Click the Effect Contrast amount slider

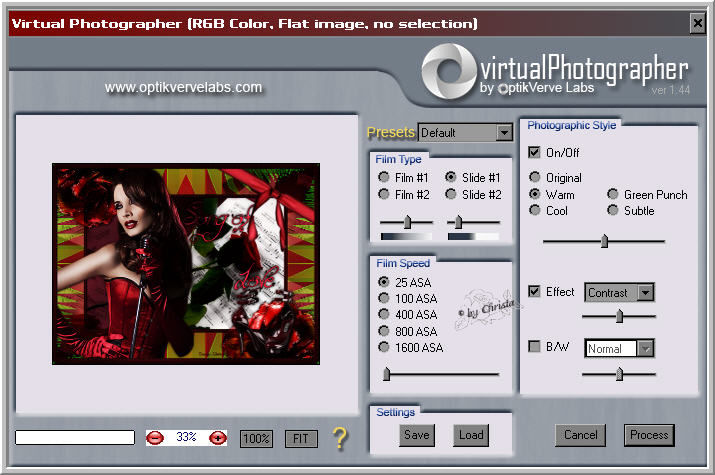tap(619, 316)
